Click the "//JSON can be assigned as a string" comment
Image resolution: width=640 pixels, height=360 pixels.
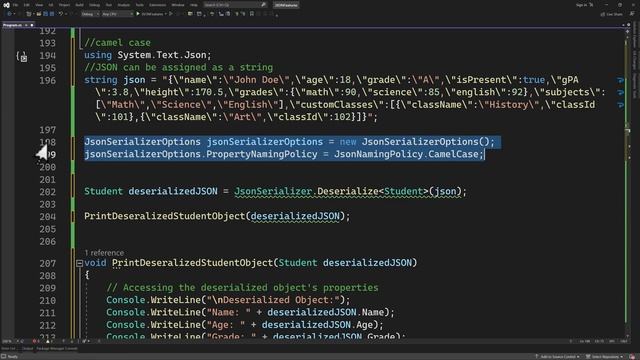click(178, 67)
